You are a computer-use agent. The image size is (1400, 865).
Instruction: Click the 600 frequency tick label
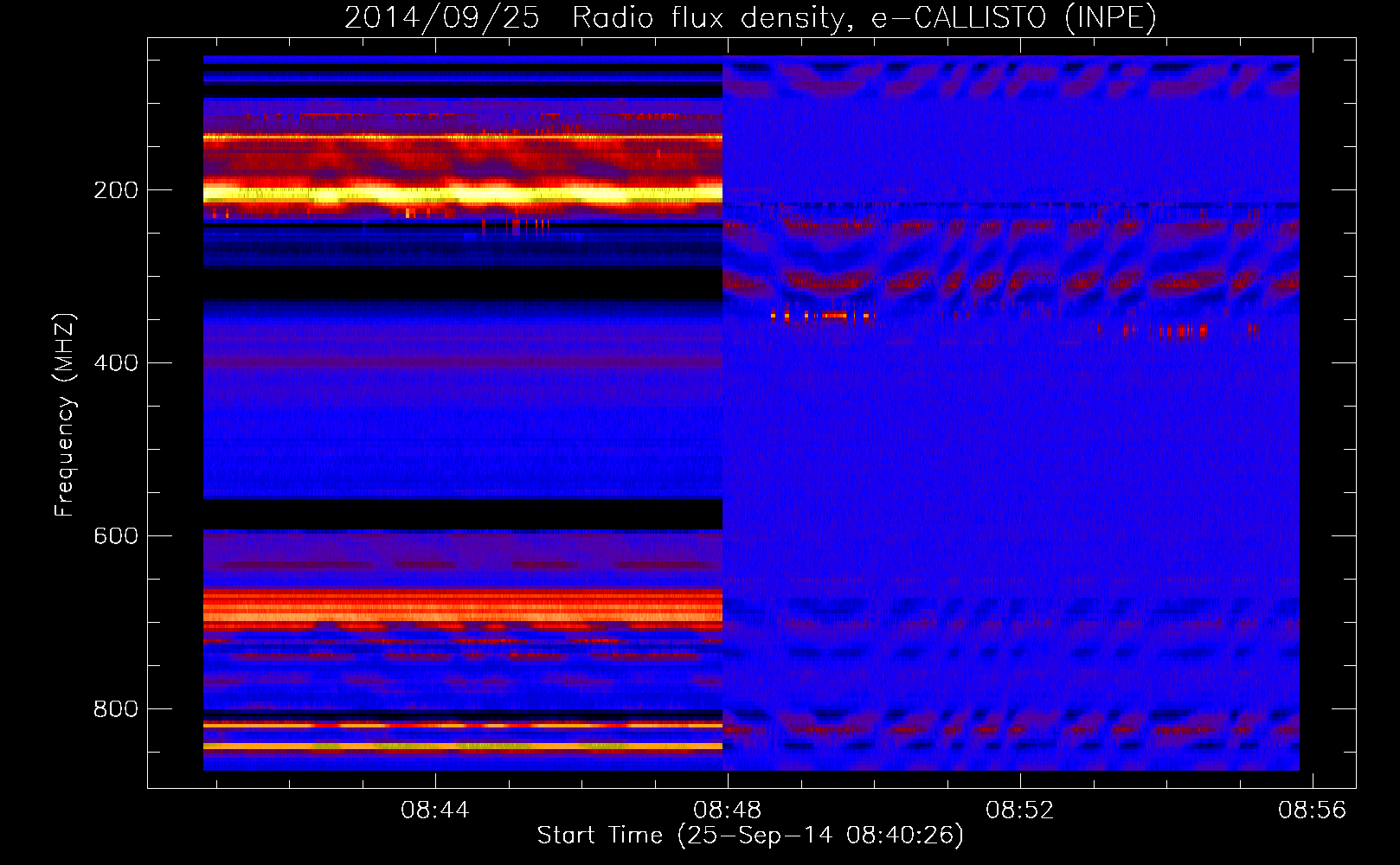point(116,536)
